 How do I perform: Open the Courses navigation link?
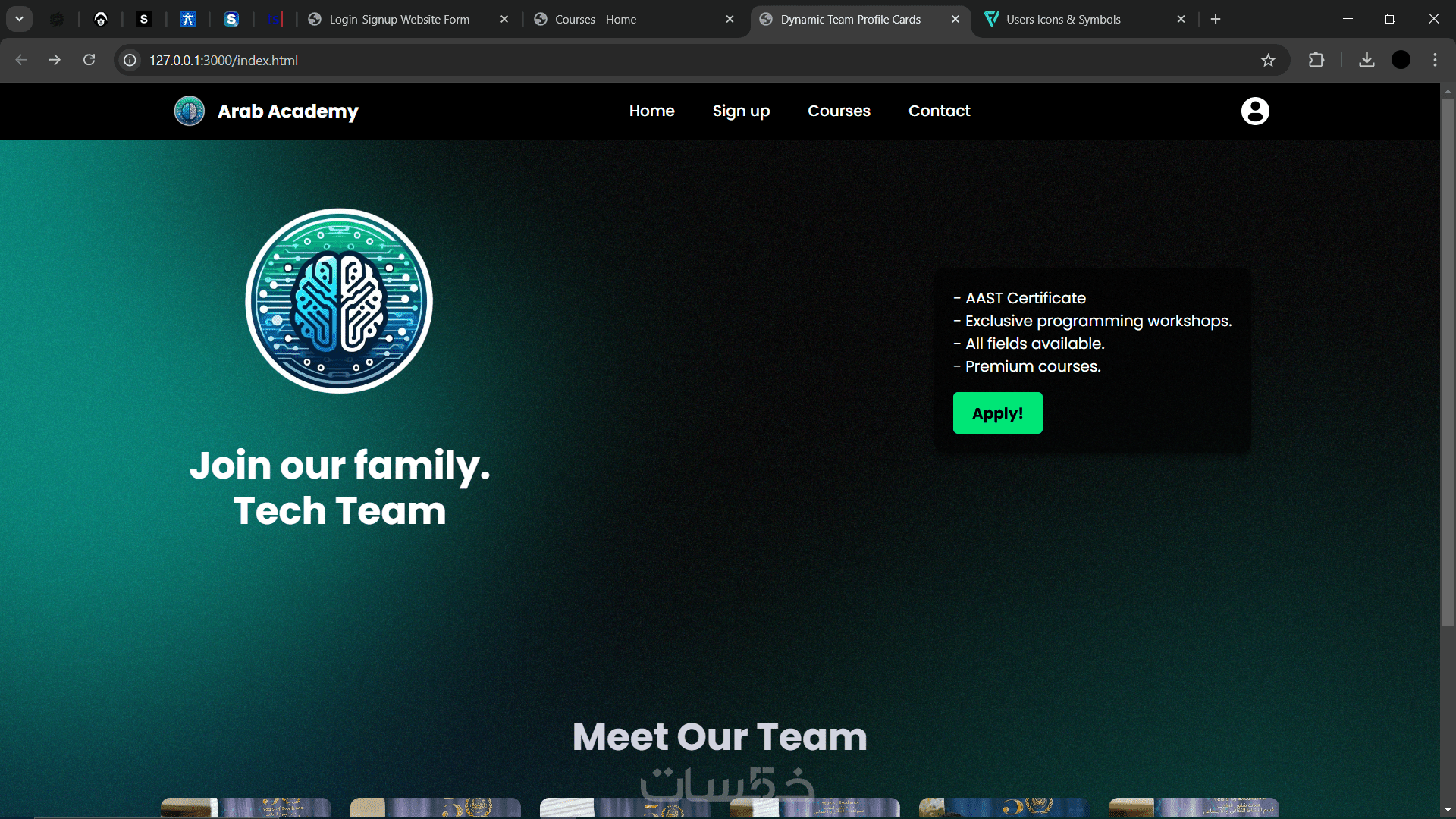click(x=839, y=111)
